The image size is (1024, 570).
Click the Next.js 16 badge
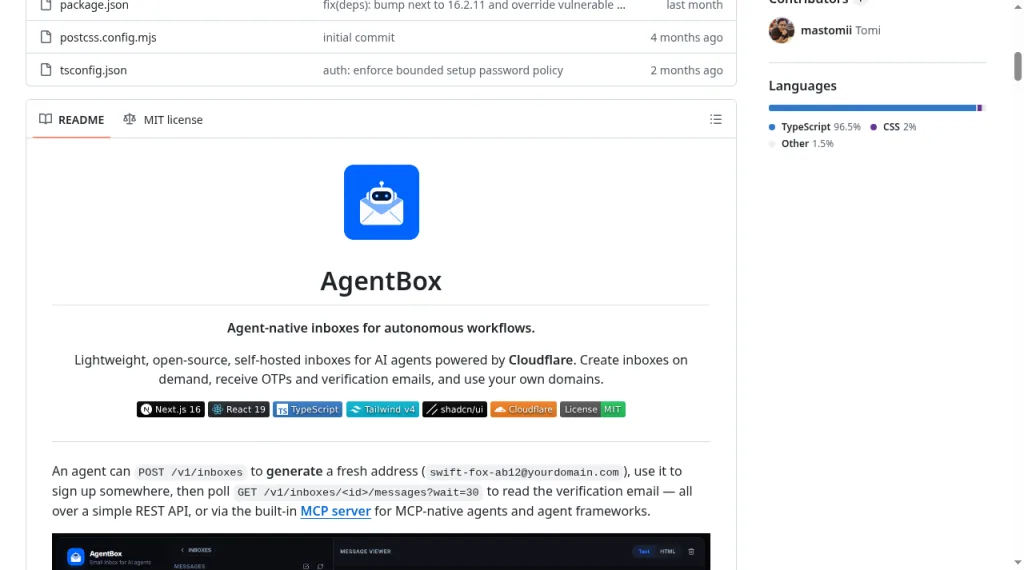coord(170,409)
